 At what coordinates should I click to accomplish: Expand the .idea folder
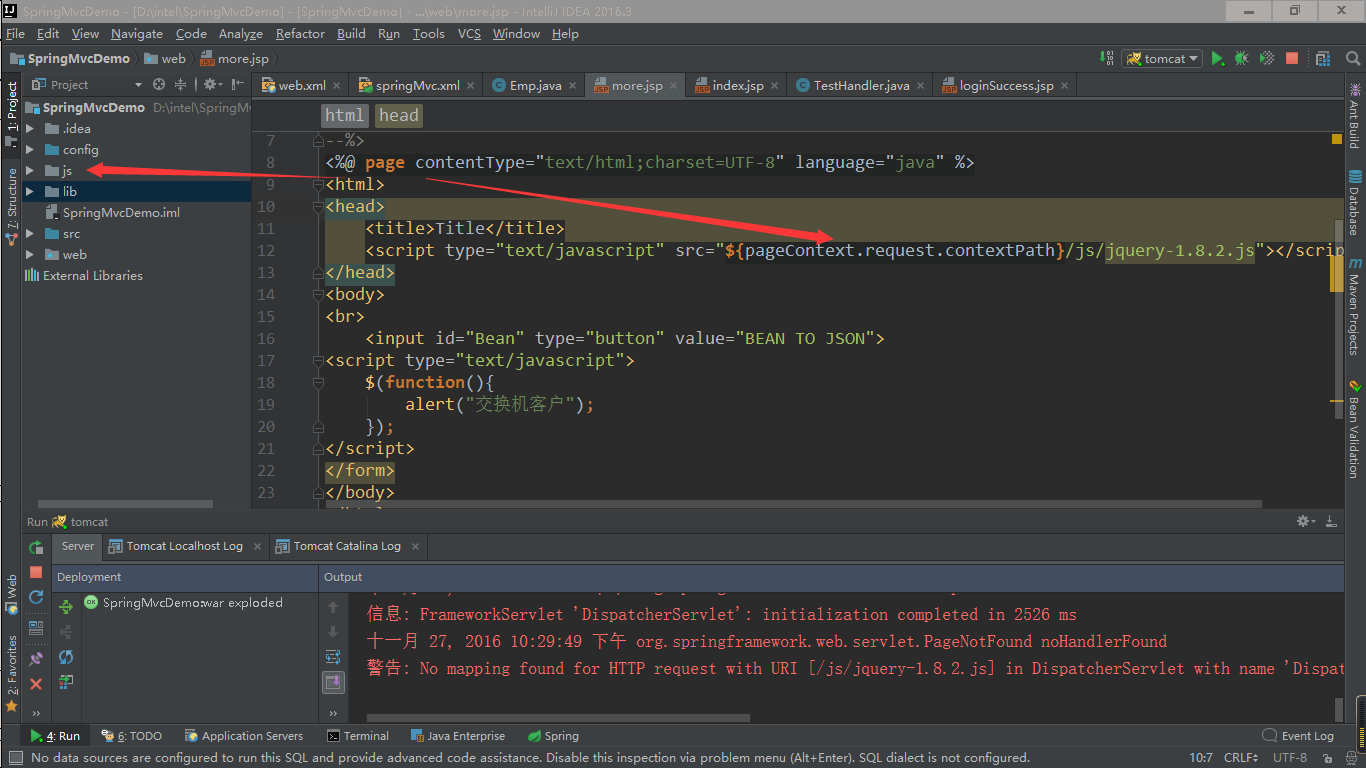[30, 128]
